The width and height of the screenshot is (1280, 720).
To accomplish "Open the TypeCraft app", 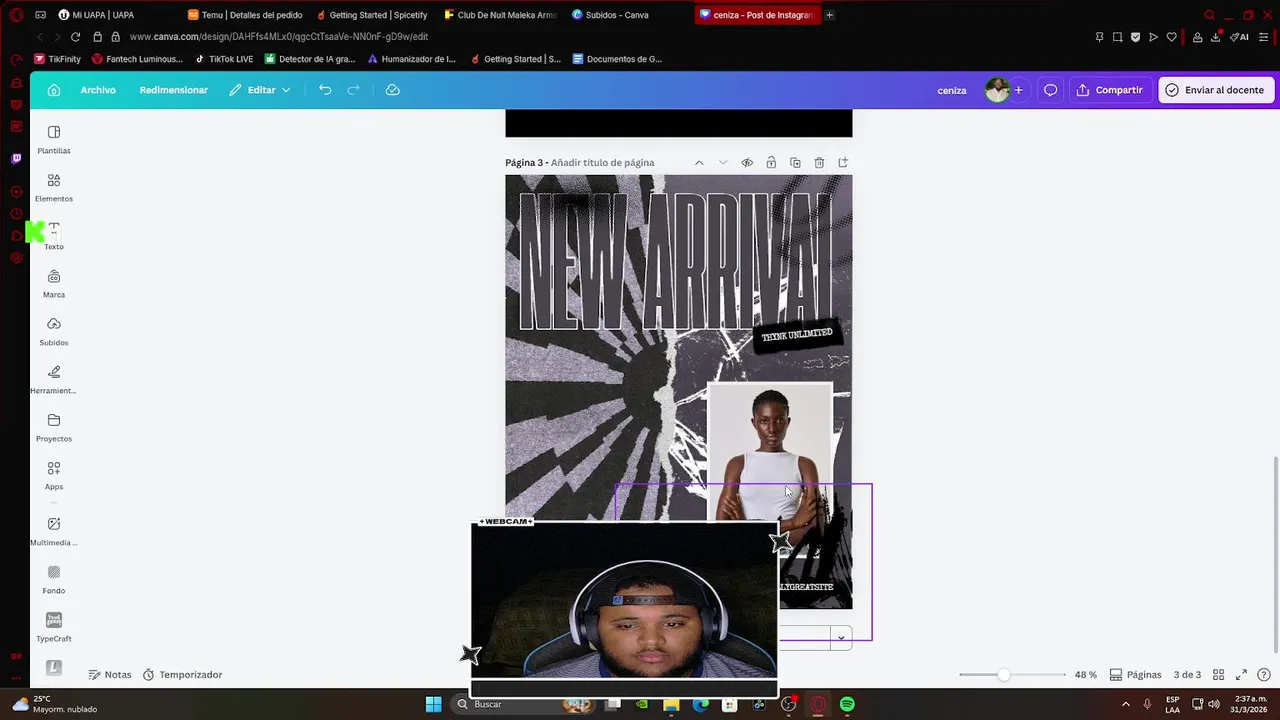I will [x=54, y=628].
